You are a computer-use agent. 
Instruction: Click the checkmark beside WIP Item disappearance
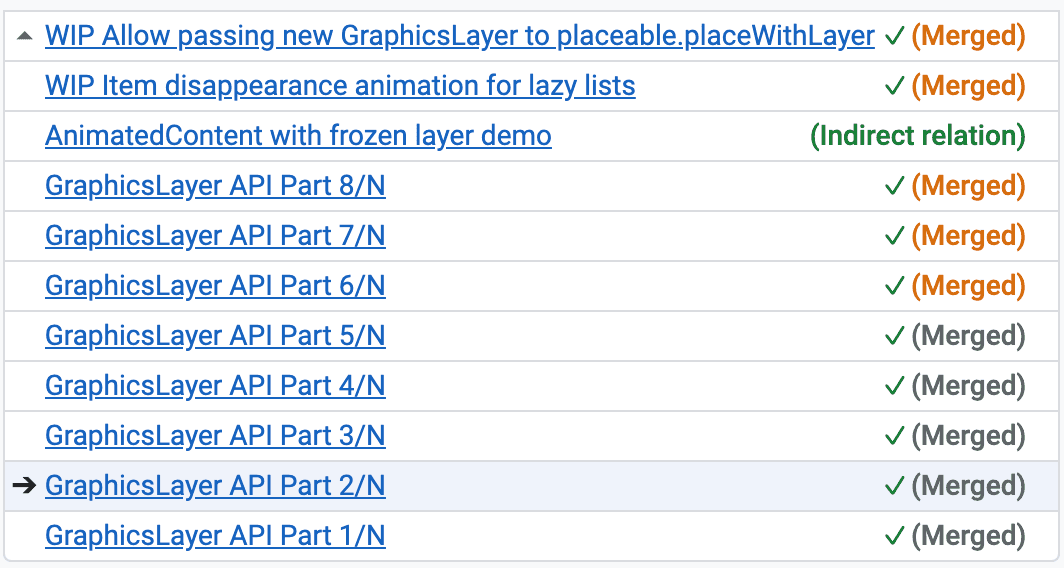pyautogui.click(x=895, y=86)
